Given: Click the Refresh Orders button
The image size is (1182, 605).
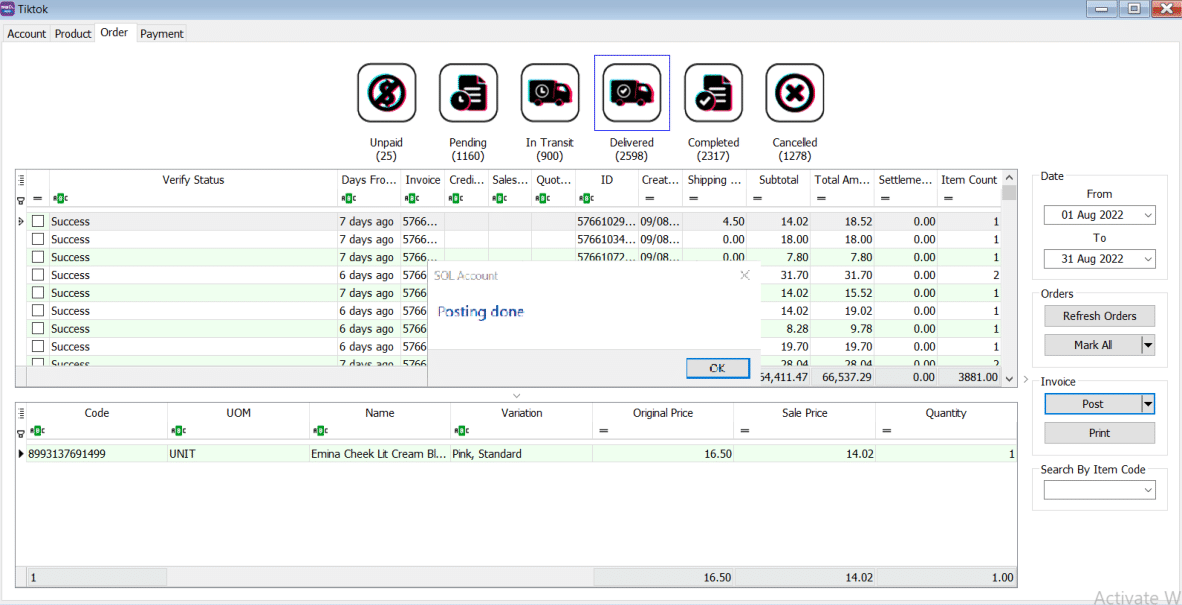Looking at the screenshot, I should pyautogui.click(x=1099, y=316).
